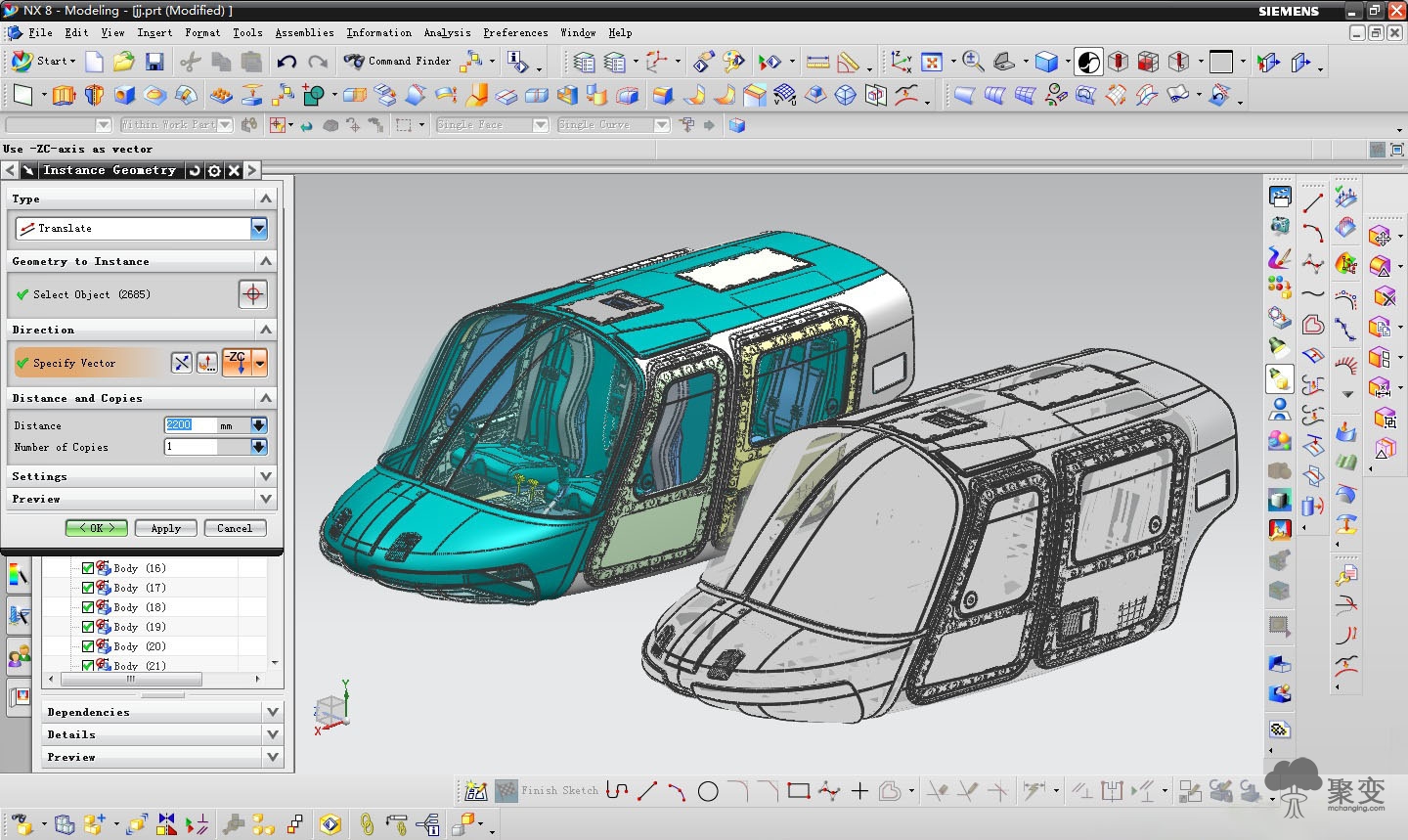
Task: Toggle the Body (17) checkbox
Action: coord(88,588)
